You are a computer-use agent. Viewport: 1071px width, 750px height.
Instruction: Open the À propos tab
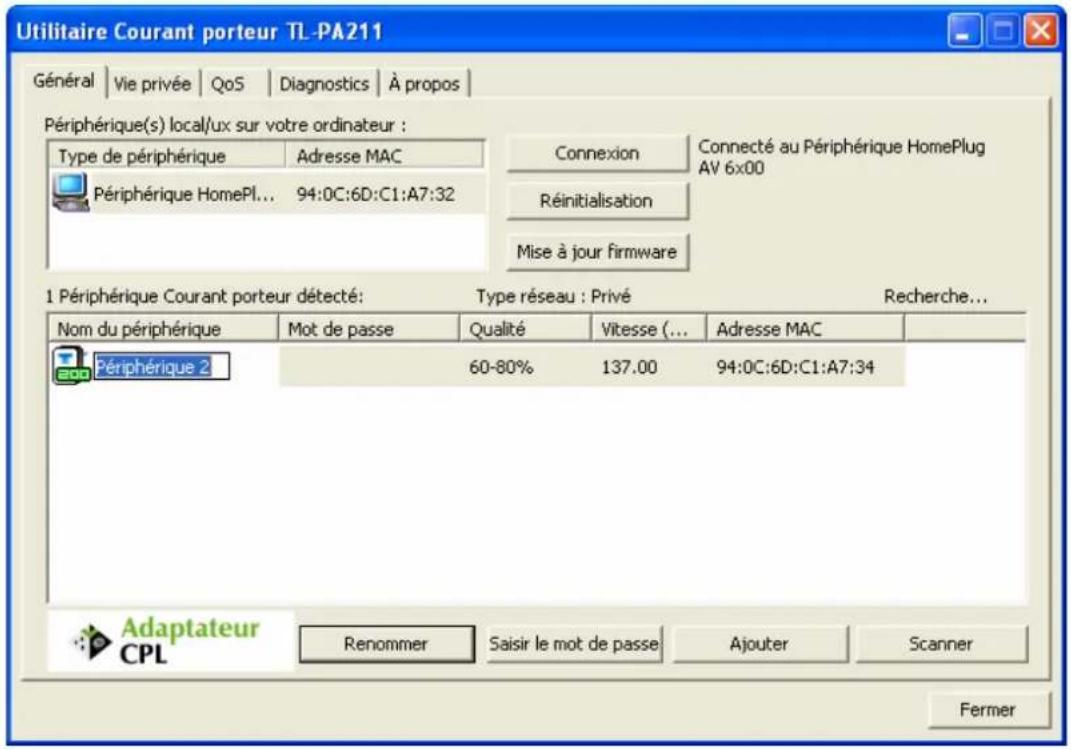tap(424, 84)
